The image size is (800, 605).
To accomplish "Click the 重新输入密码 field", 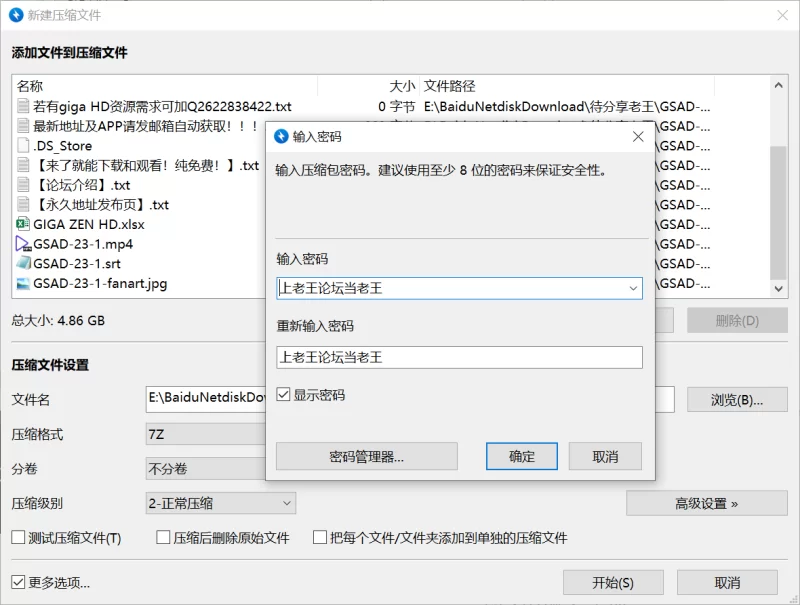I will click(459, 357).
